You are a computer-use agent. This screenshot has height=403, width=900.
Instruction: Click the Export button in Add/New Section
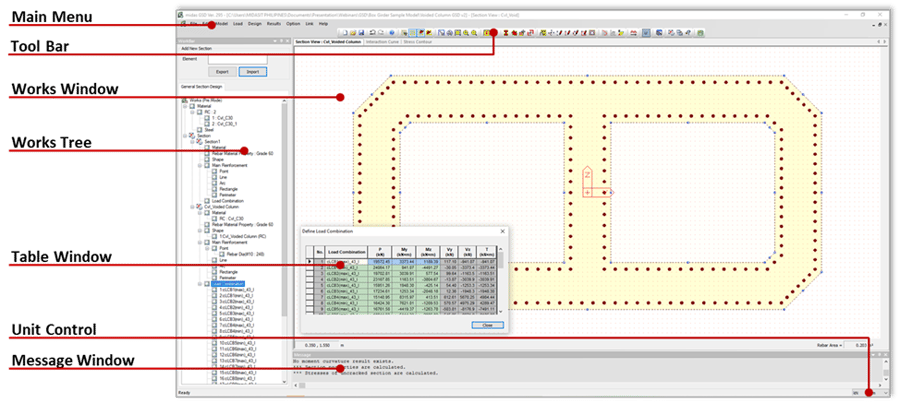[222, 72]
